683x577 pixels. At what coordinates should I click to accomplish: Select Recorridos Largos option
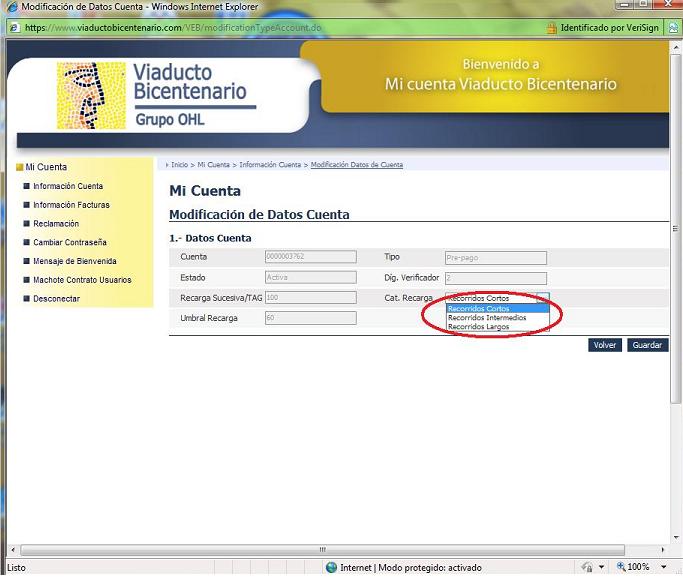497,327
